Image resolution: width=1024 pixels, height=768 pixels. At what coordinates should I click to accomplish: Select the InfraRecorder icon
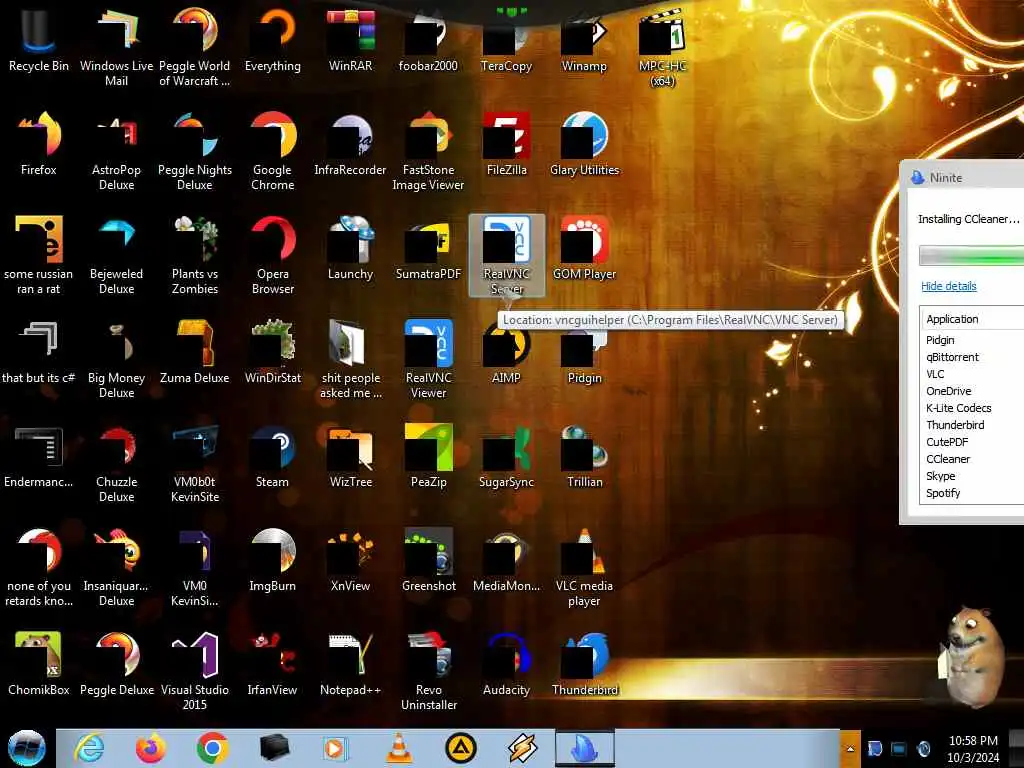[351, 144]
